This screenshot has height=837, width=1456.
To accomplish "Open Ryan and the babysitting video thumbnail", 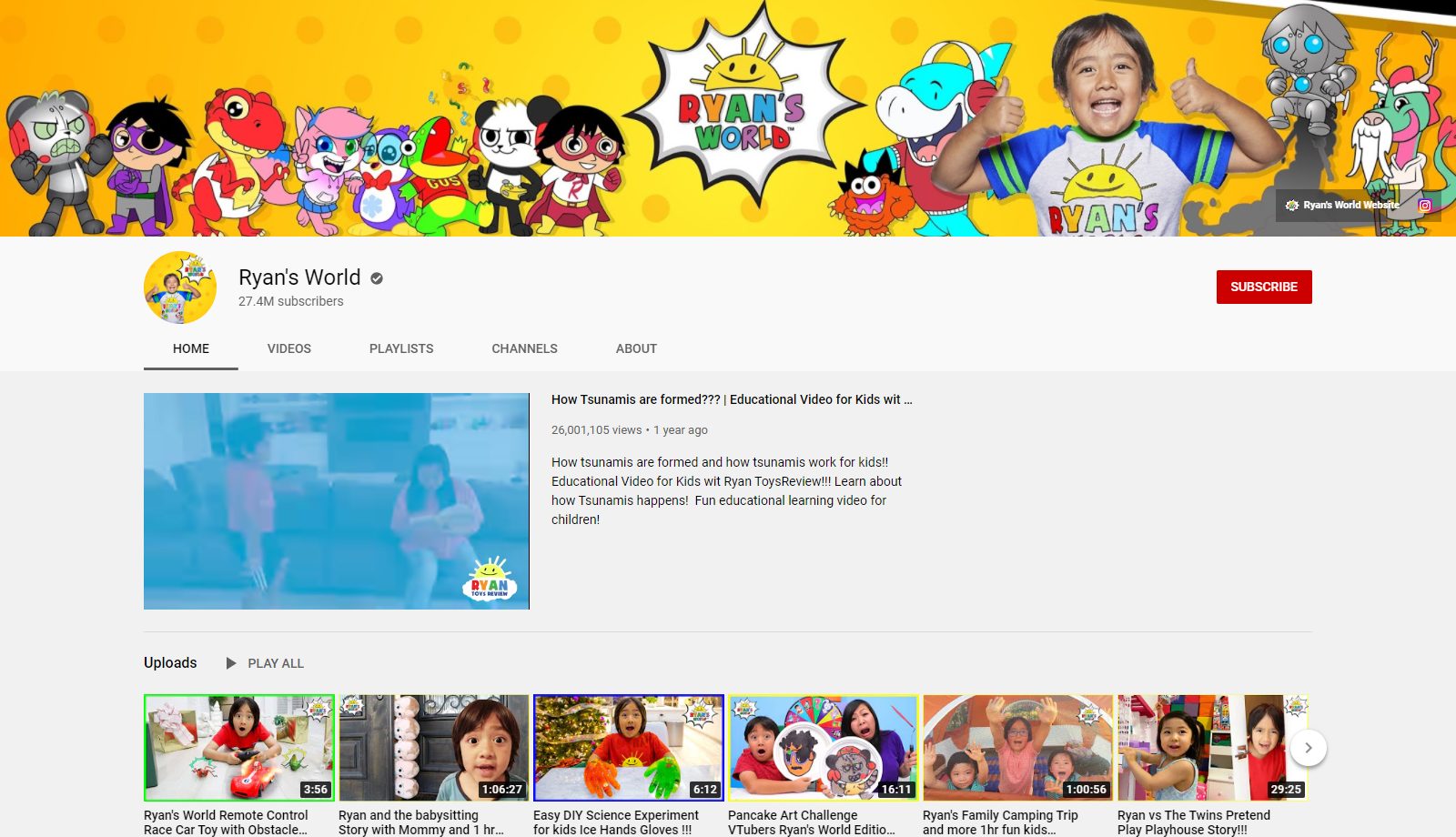I will point(433,748).
